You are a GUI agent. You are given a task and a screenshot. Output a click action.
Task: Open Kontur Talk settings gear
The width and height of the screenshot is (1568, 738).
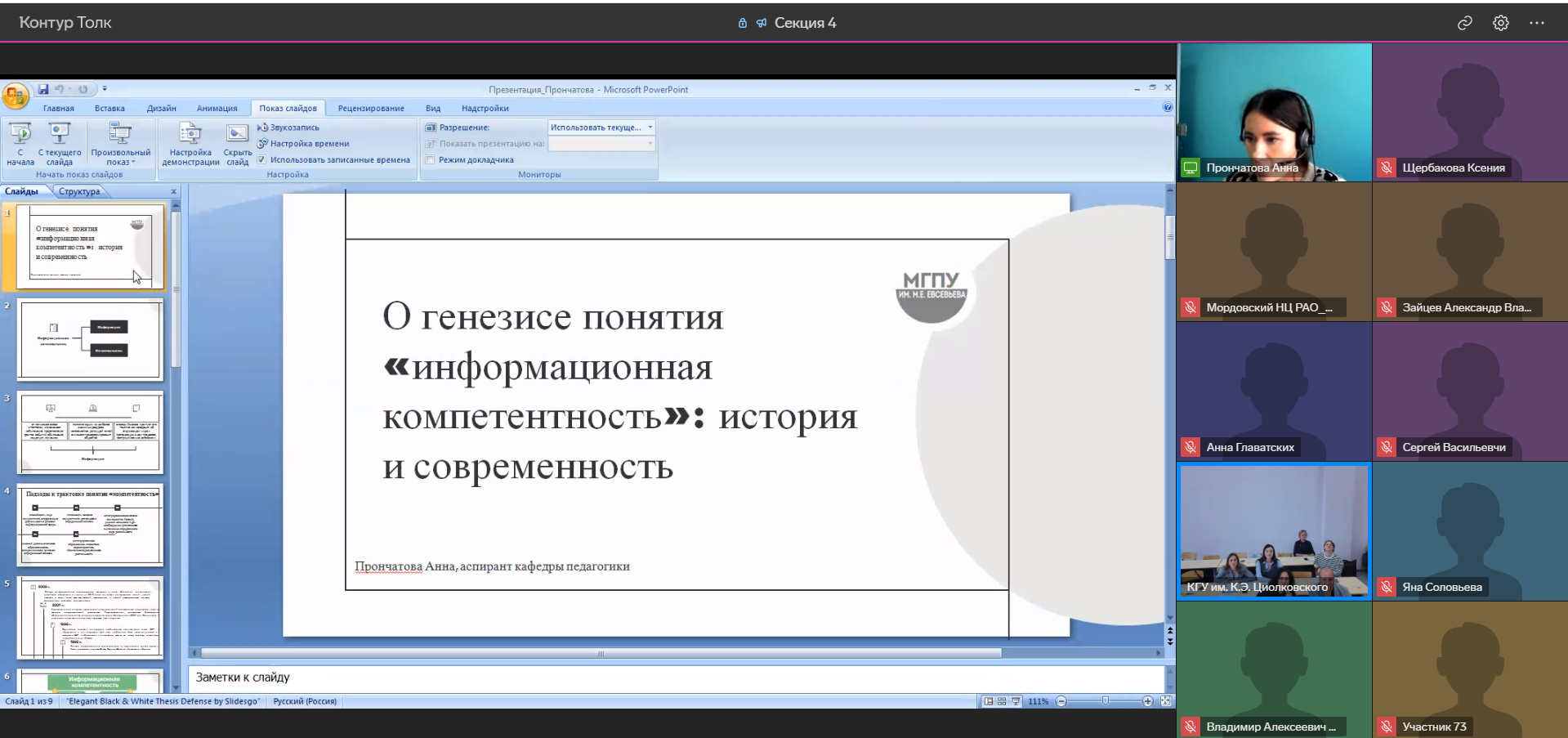(x=1500, y=23)
